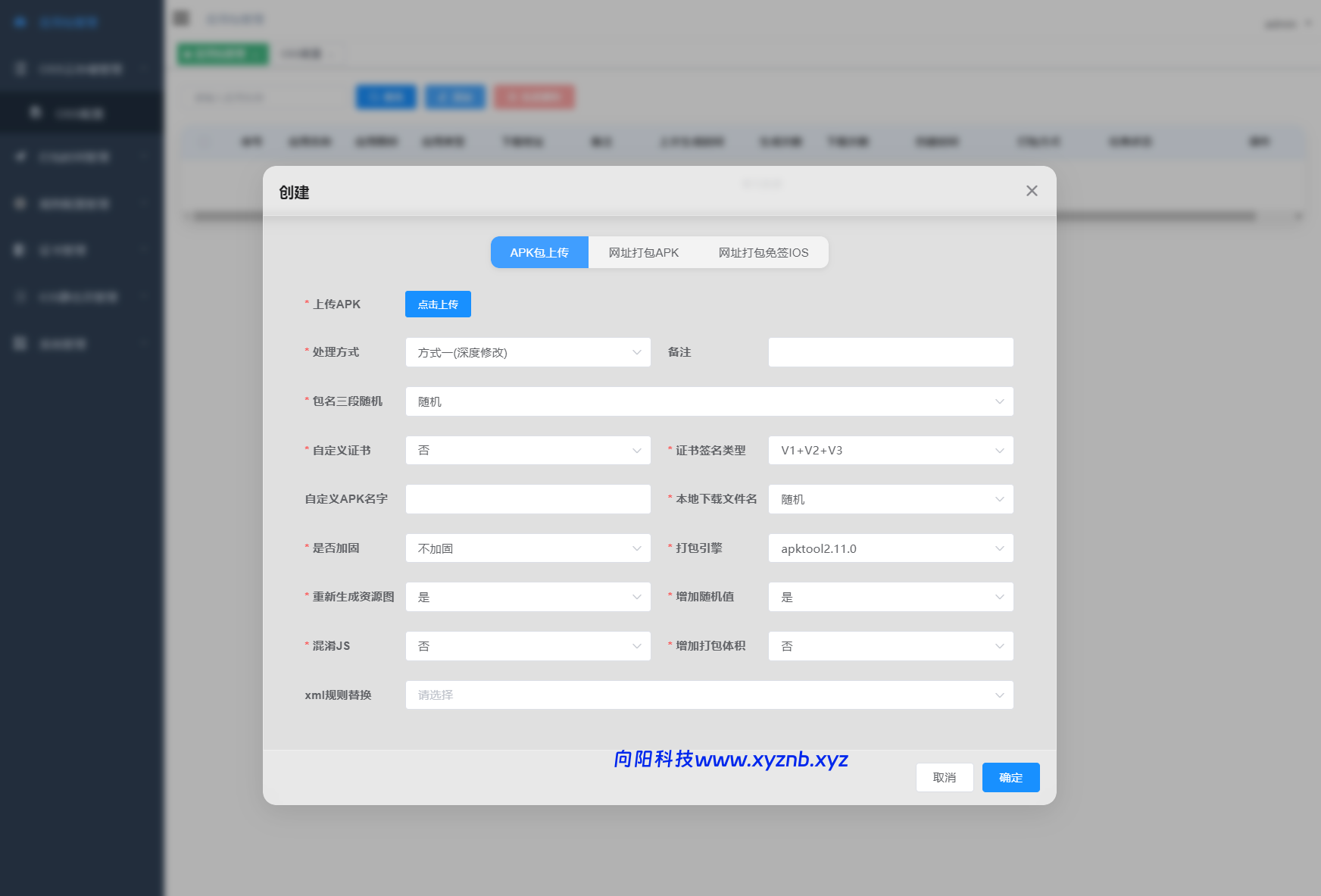Close the 创建 dialog with the X icon
The image size is (1321, 896).
[1031, 191]
